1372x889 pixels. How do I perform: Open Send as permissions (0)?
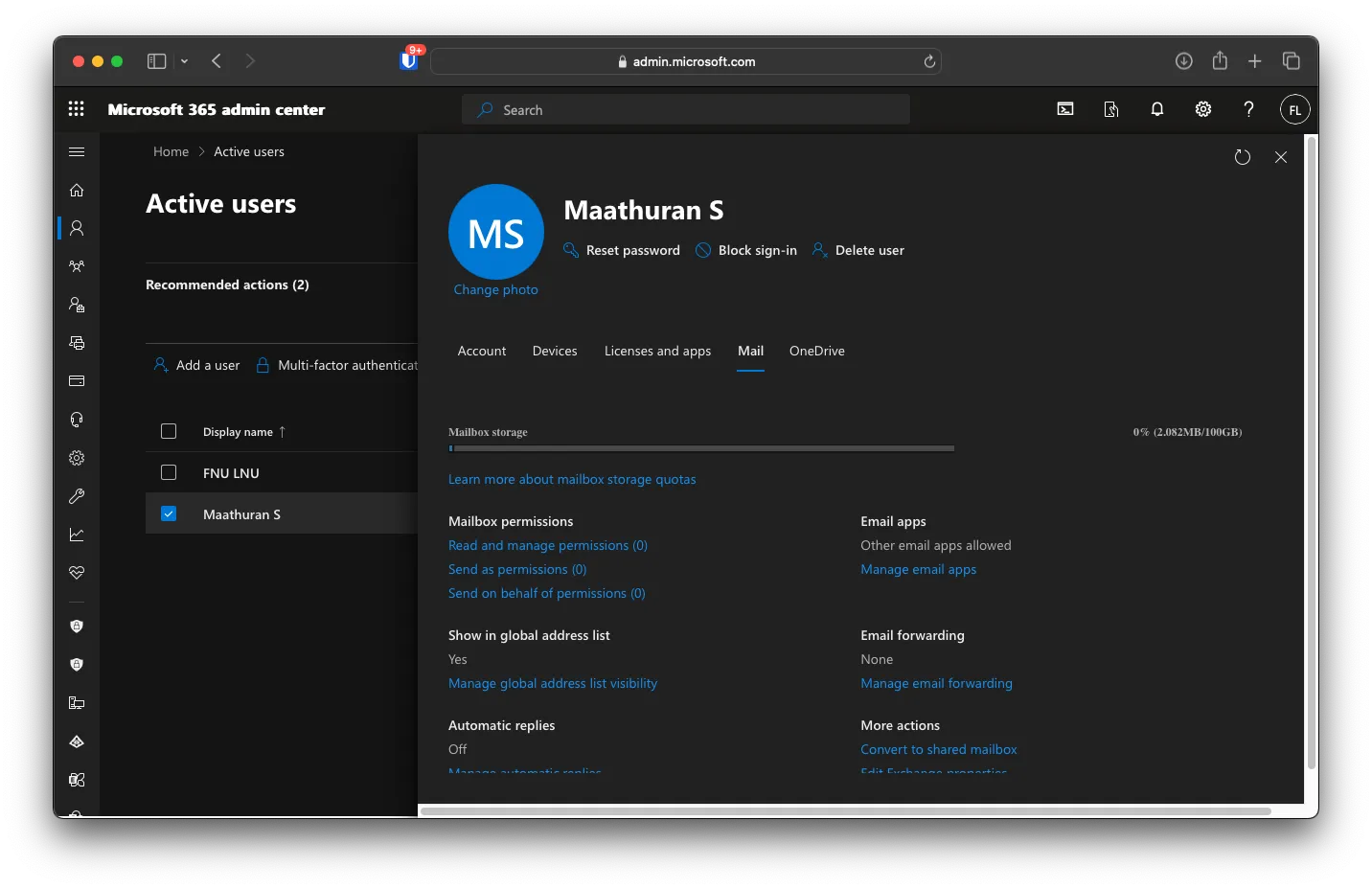point(517,569)
